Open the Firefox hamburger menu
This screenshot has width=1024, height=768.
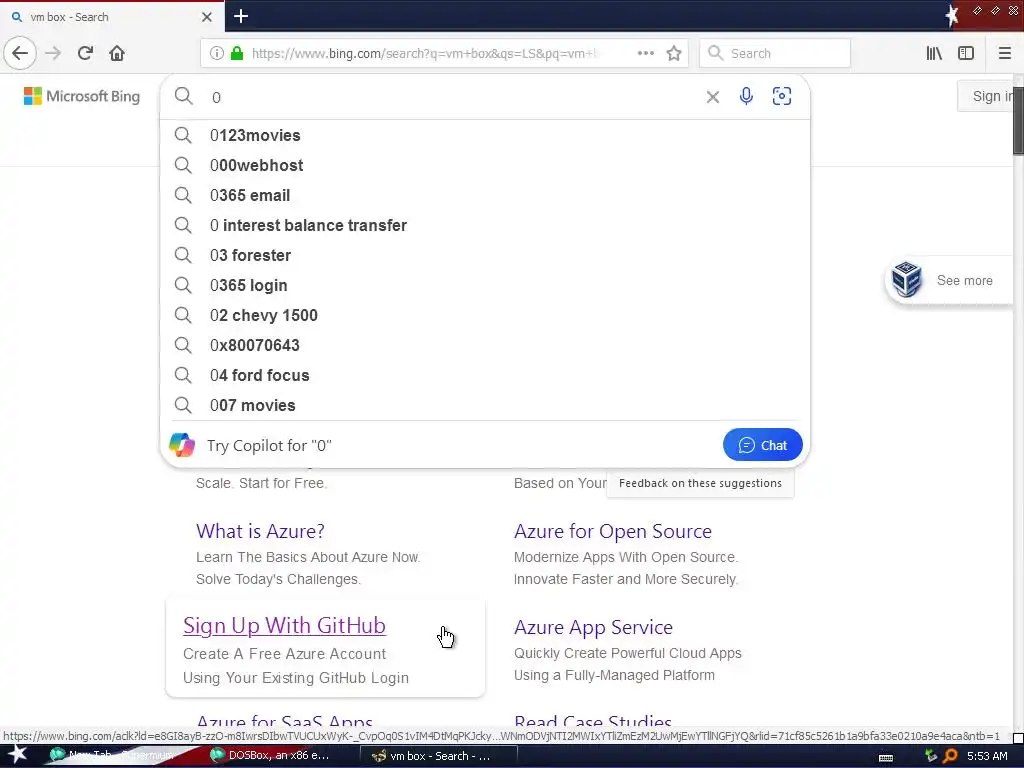pos(1004,53)
